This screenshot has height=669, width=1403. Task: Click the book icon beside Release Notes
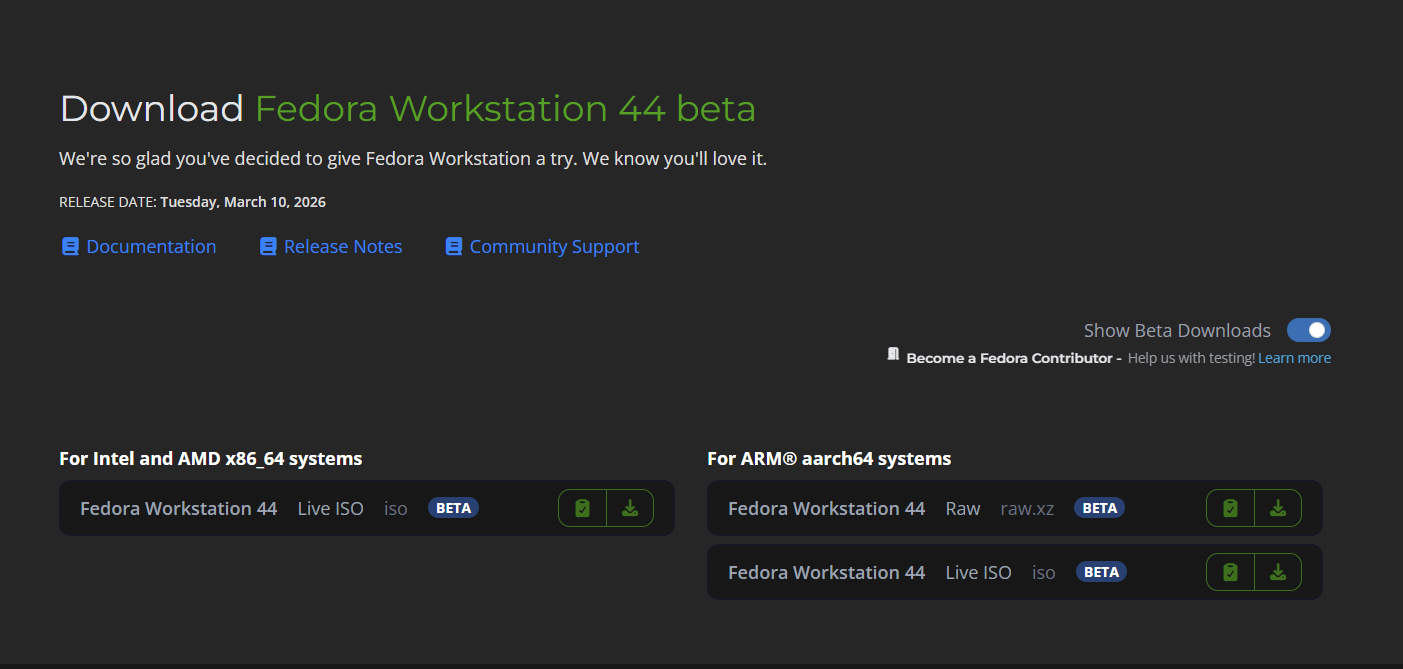click(x=267, y=246)
